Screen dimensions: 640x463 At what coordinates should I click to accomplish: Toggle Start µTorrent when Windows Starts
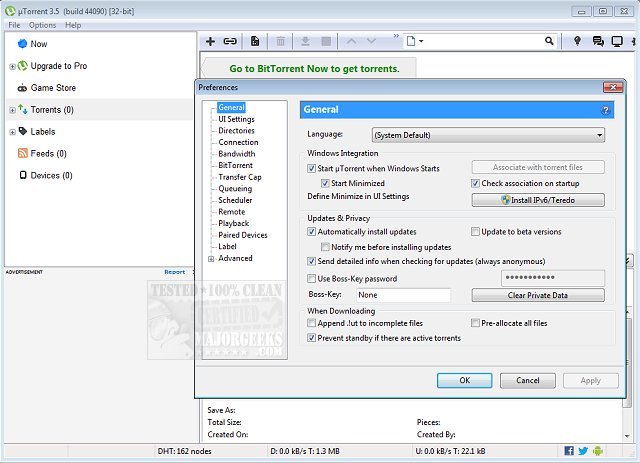[x=311, y=168]
